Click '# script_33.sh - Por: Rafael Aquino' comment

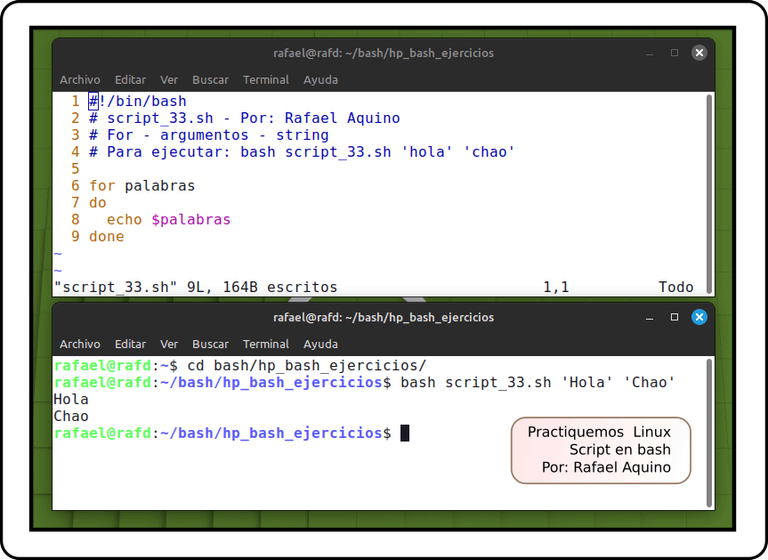tap(244, 118)
